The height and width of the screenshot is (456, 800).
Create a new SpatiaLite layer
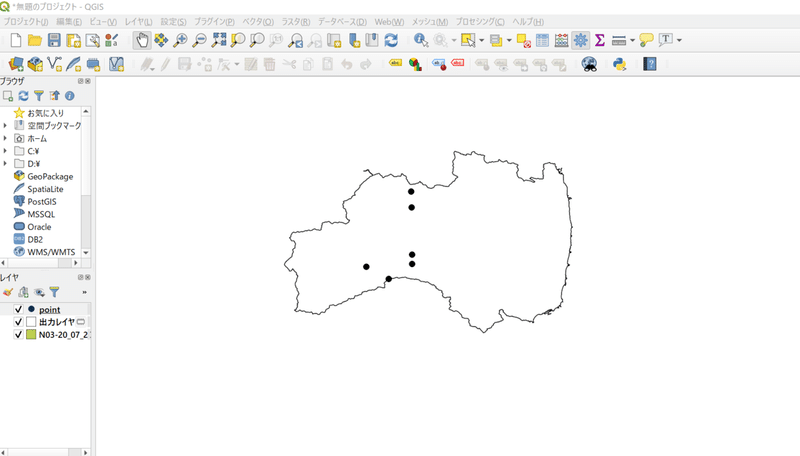point(73,64)
